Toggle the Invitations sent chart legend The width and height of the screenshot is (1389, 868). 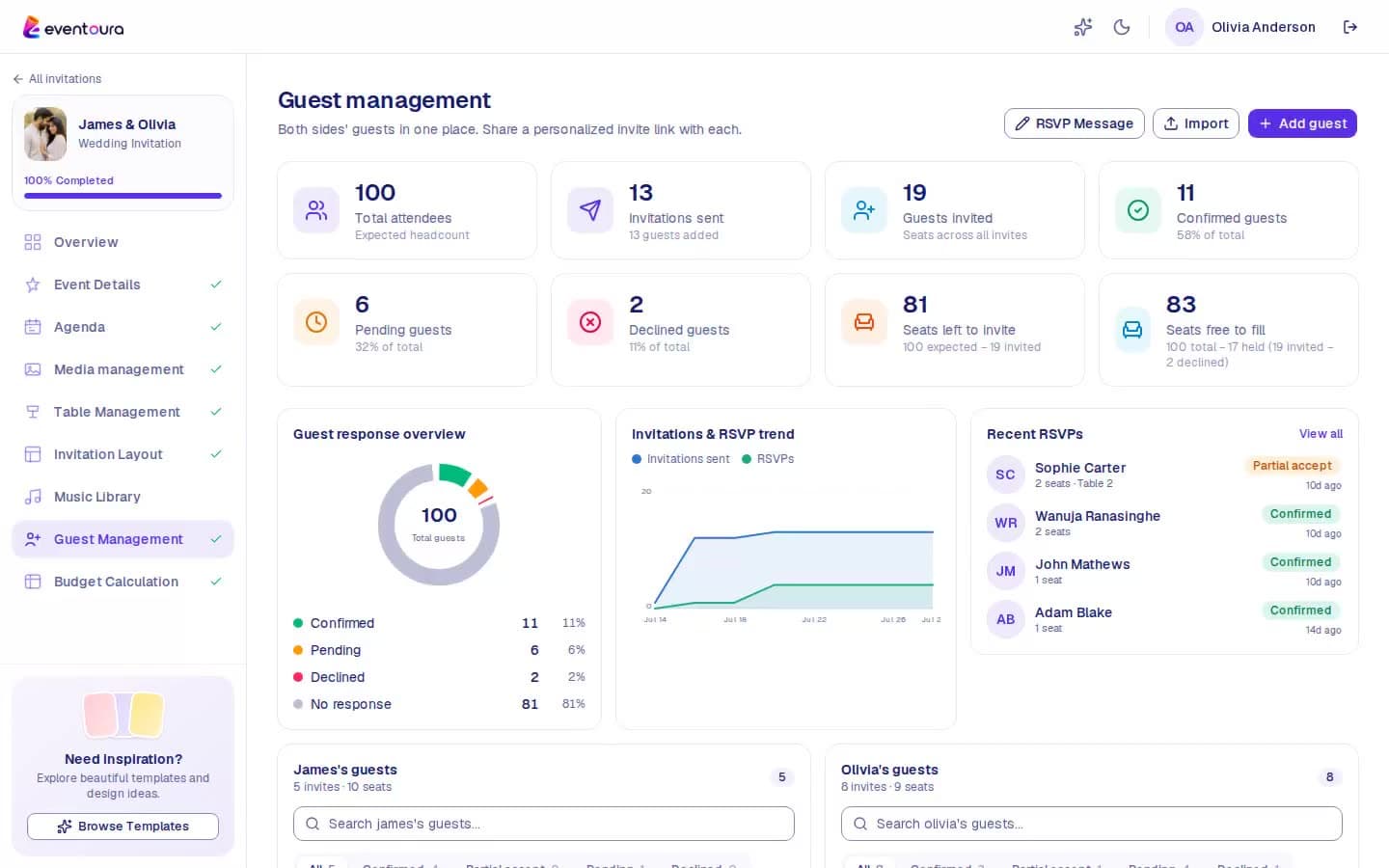click(x=681, y=459)
